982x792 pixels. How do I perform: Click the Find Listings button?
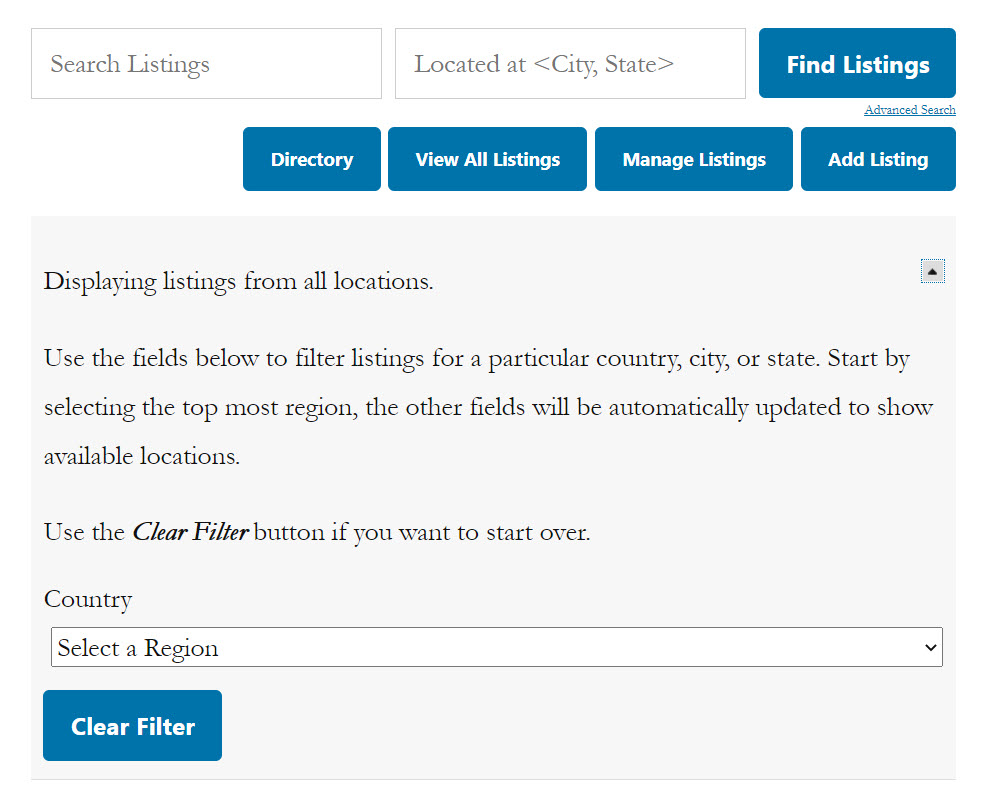[x=857, y=63]
